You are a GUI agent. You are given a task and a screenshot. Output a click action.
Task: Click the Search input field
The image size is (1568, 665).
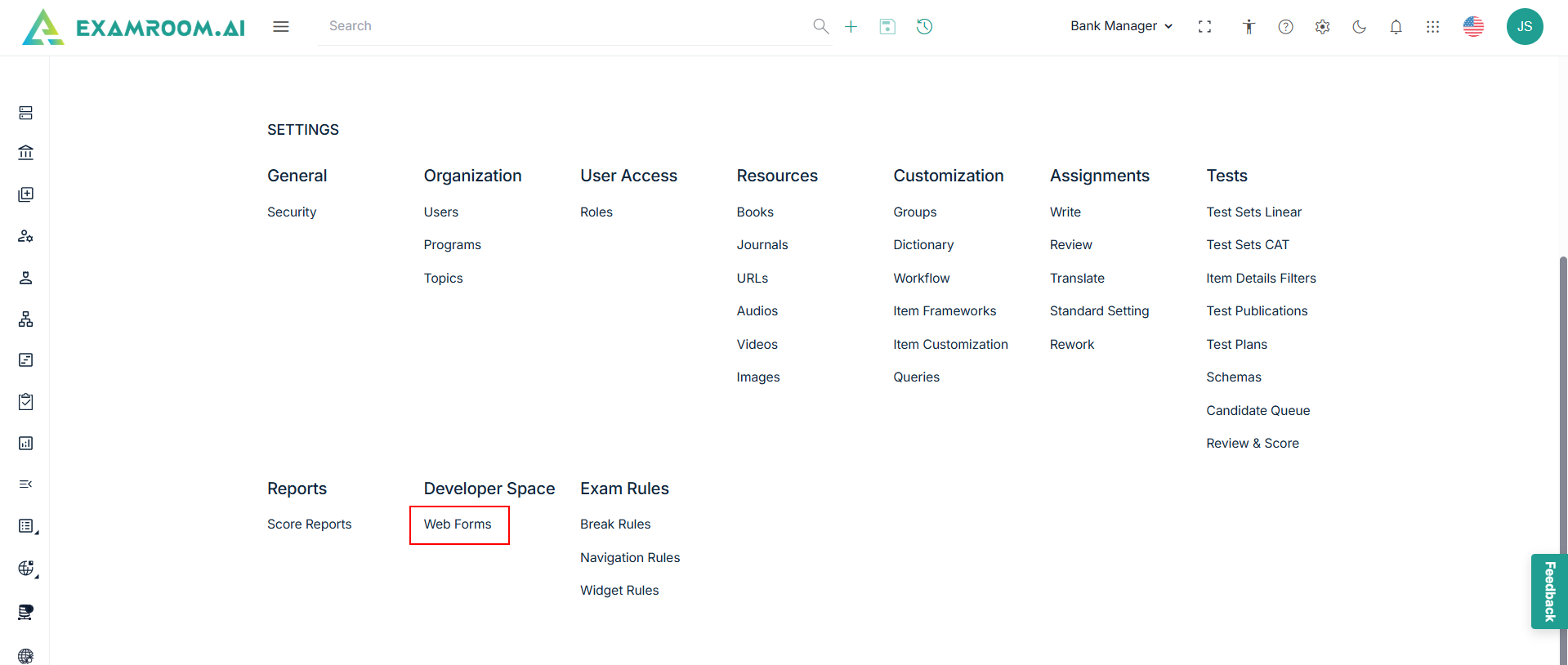[x=564, y=26]
